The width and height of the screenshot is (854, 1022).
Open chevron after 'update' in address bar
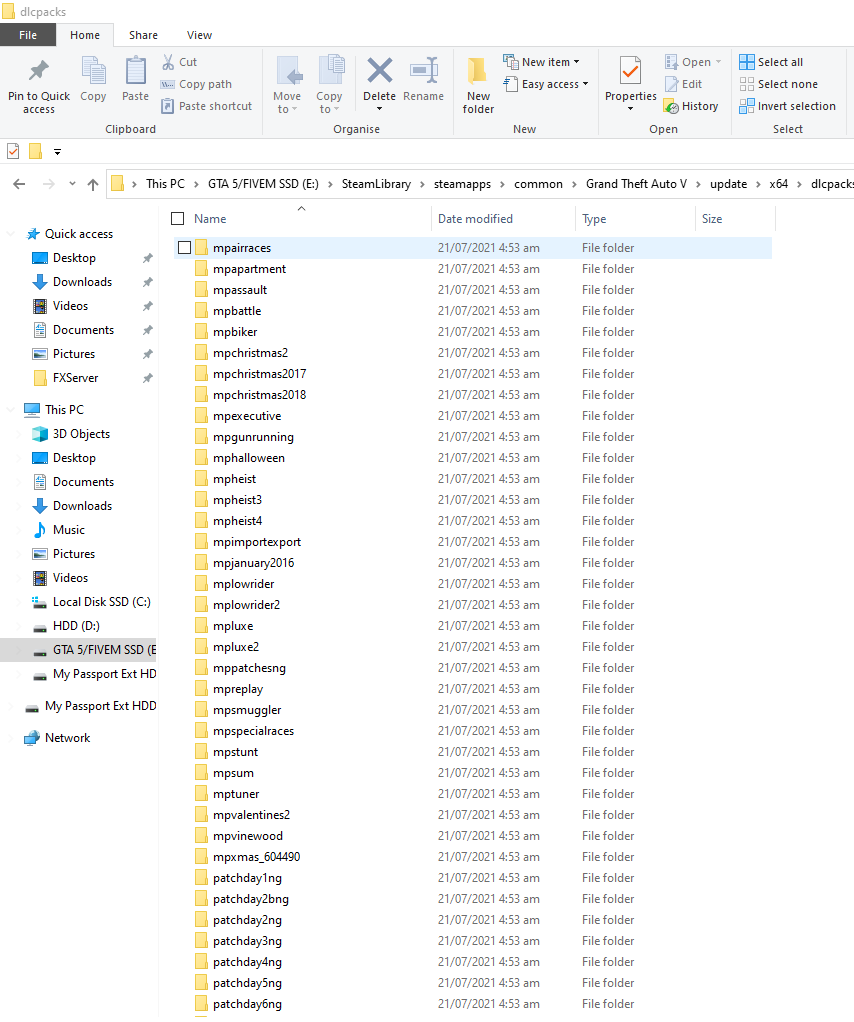point(759,184)
